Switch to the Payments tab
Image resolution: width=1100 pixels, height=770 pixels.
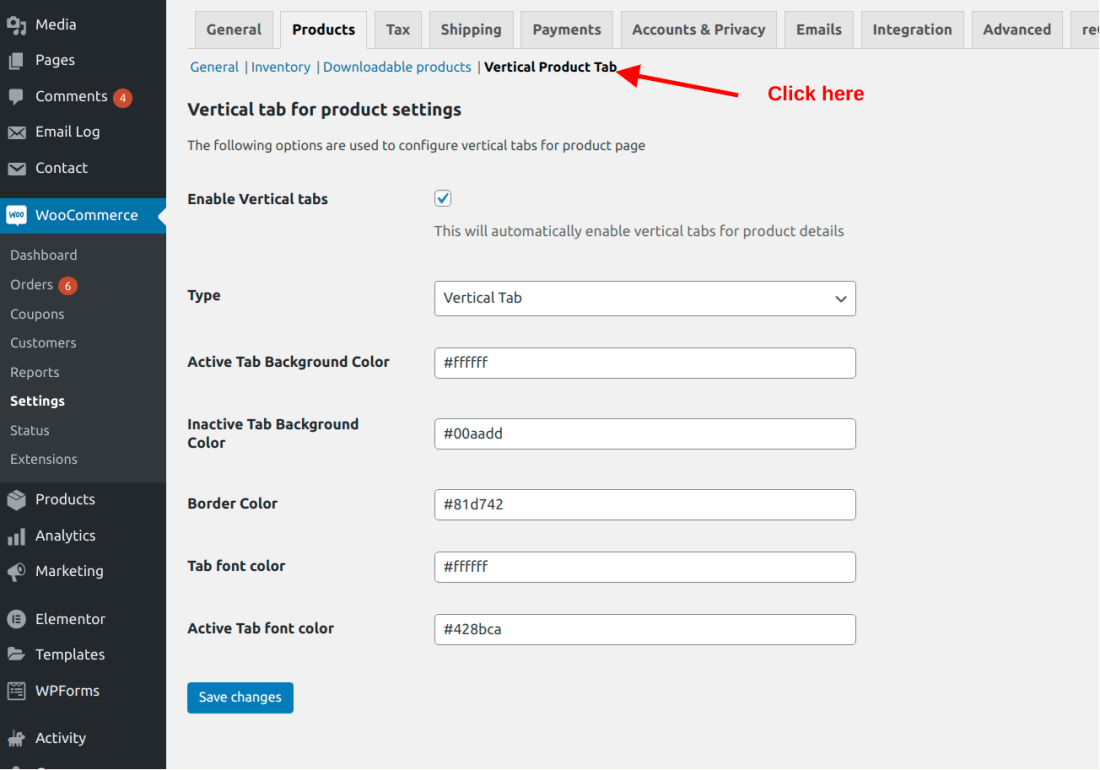click(x=566, y=29)
